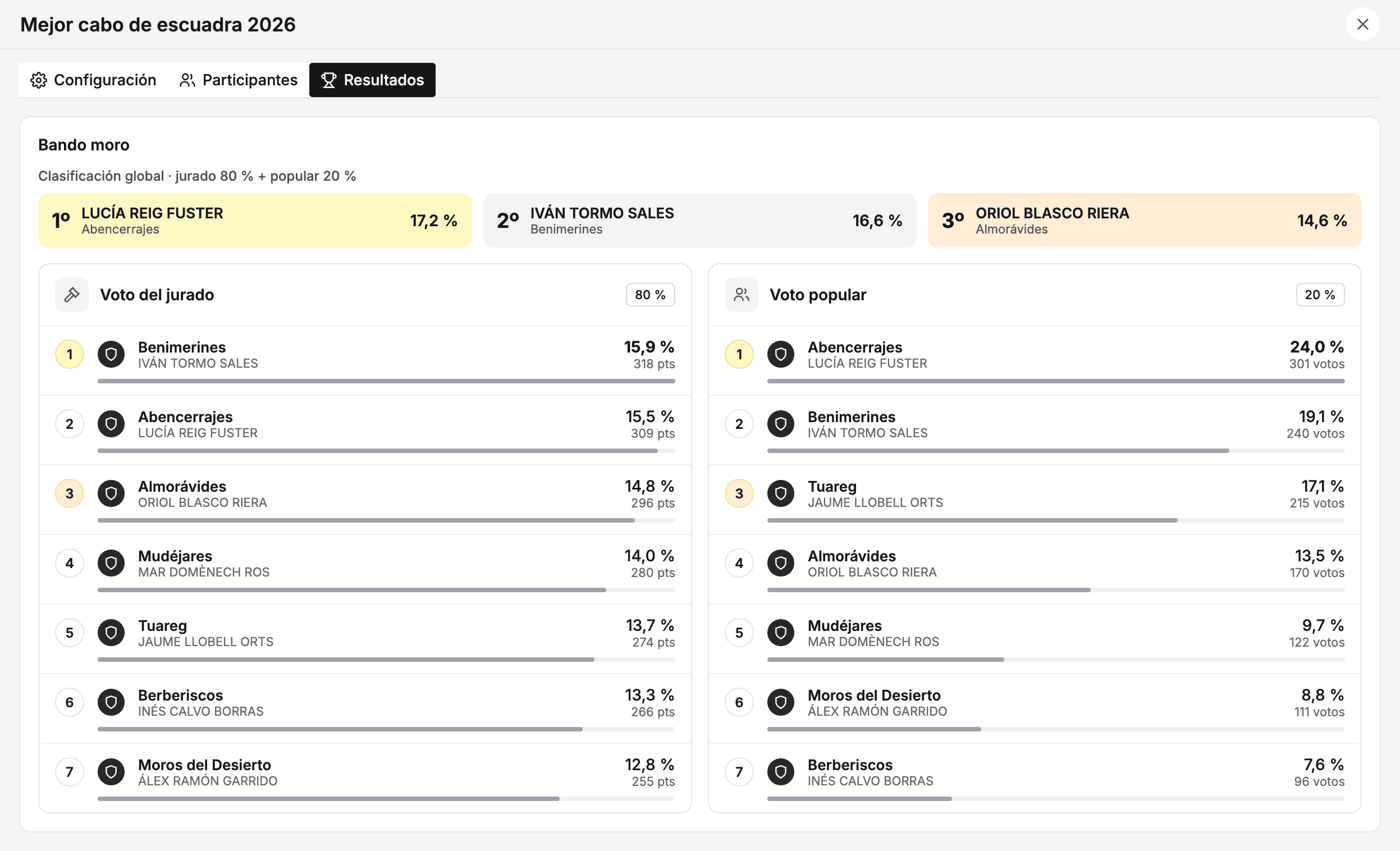
Task: Open the Participantes tab
Action: [x=239, y=80]
